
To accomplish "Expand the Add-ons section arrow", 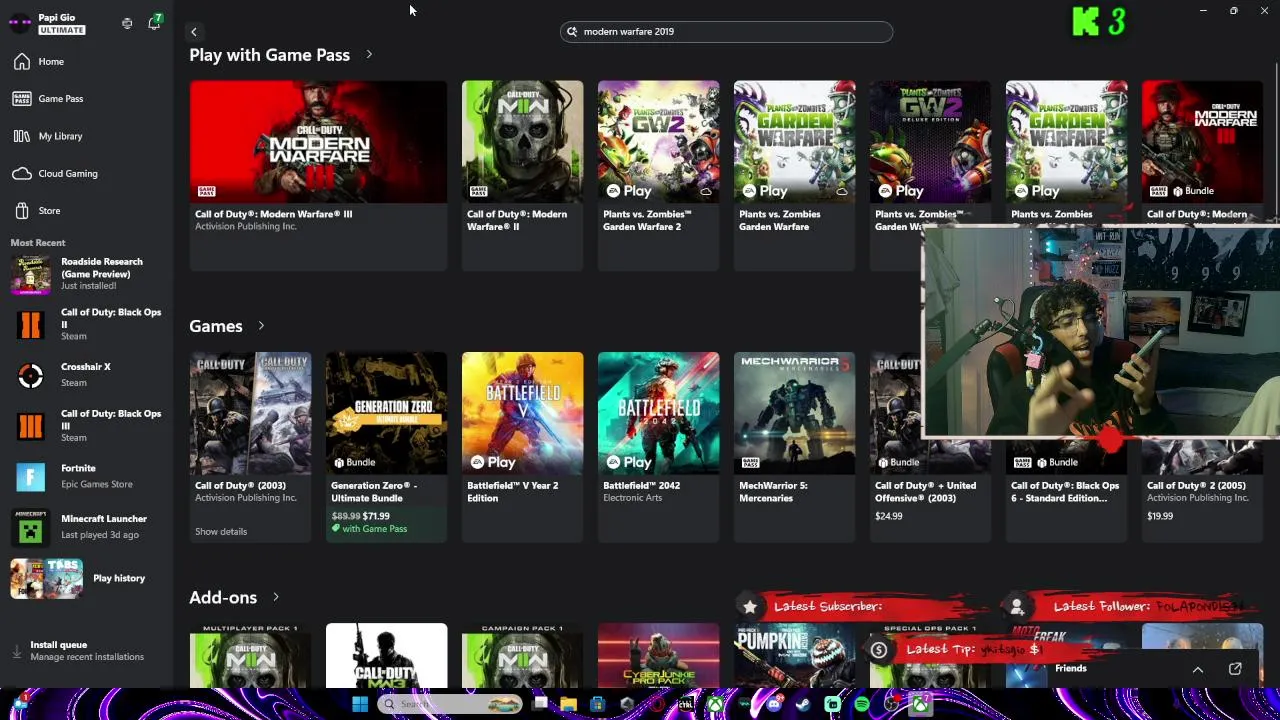I will tap(276, 597).
